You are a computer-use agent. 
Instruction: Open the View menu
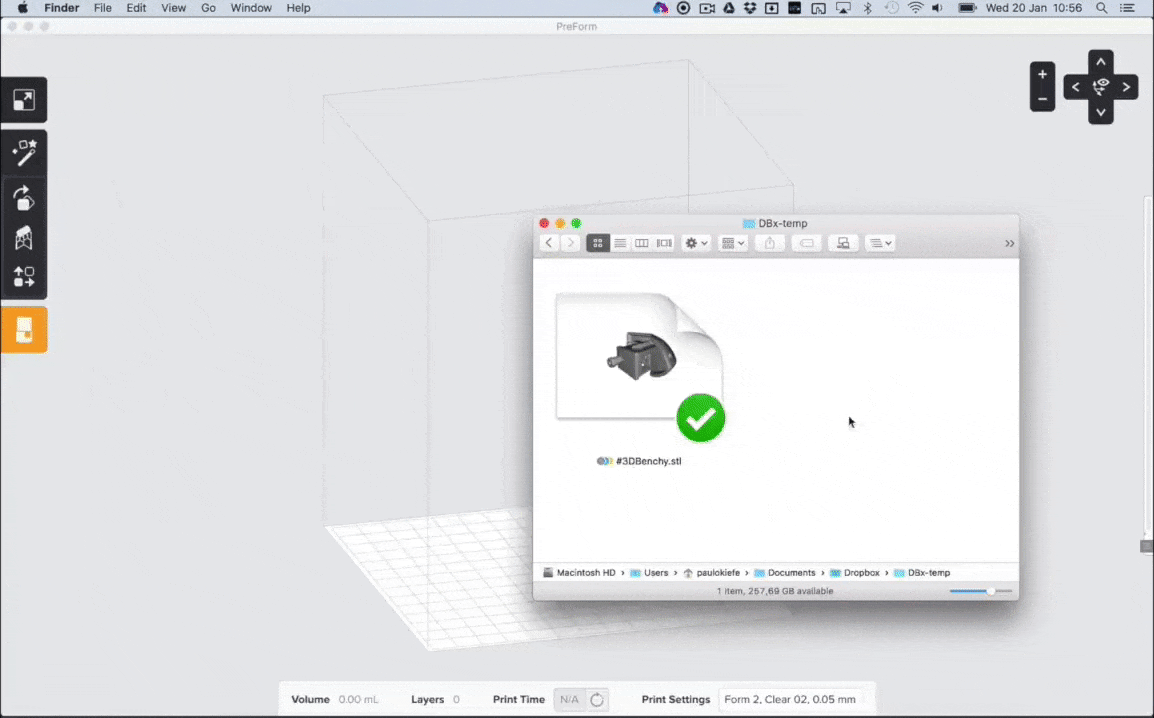(x=174, y=8)
